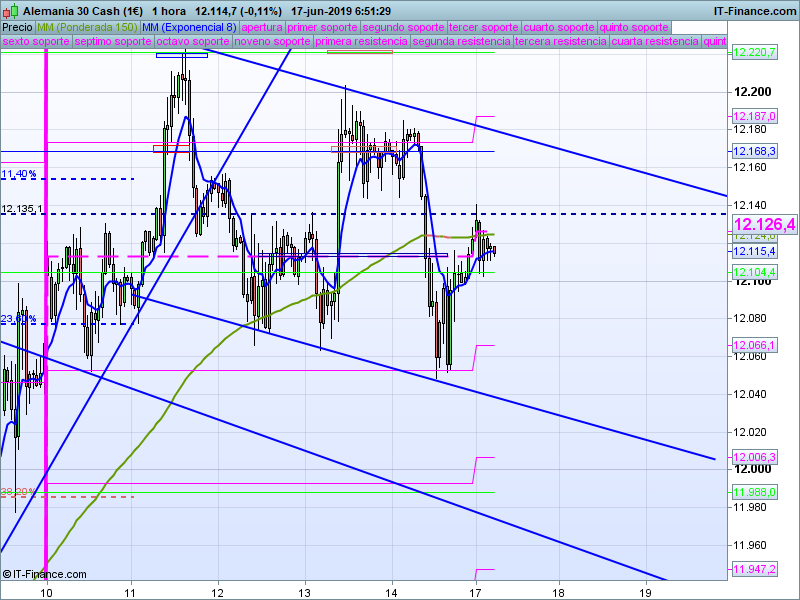Click the 12.135,1 dashed level label
The width and height of the screenshot is (800, 600).
click(22, 209)
